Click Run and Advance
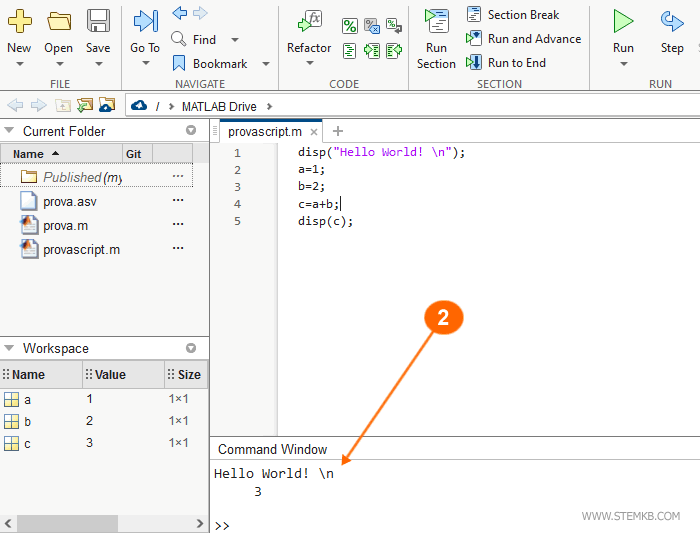 [523, 39]
